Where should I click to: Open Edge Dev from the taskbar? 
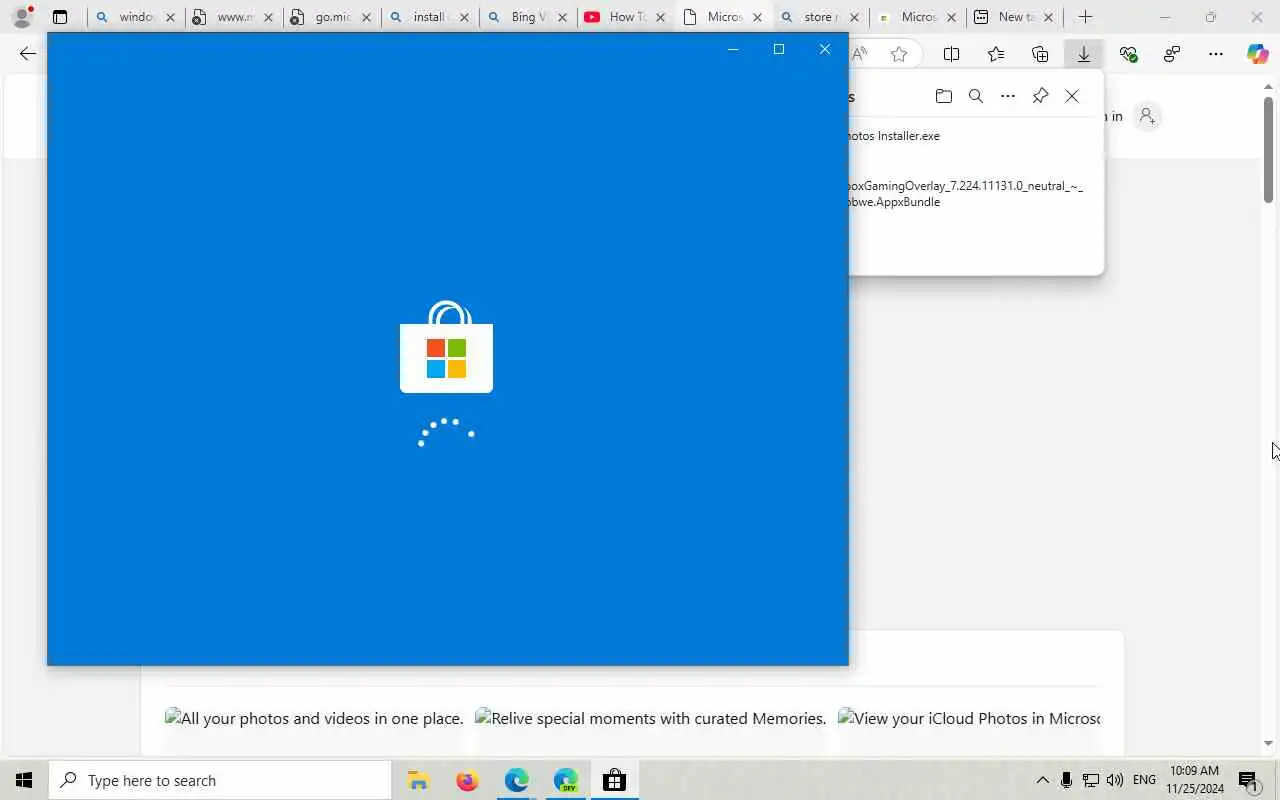click(565, 780)
